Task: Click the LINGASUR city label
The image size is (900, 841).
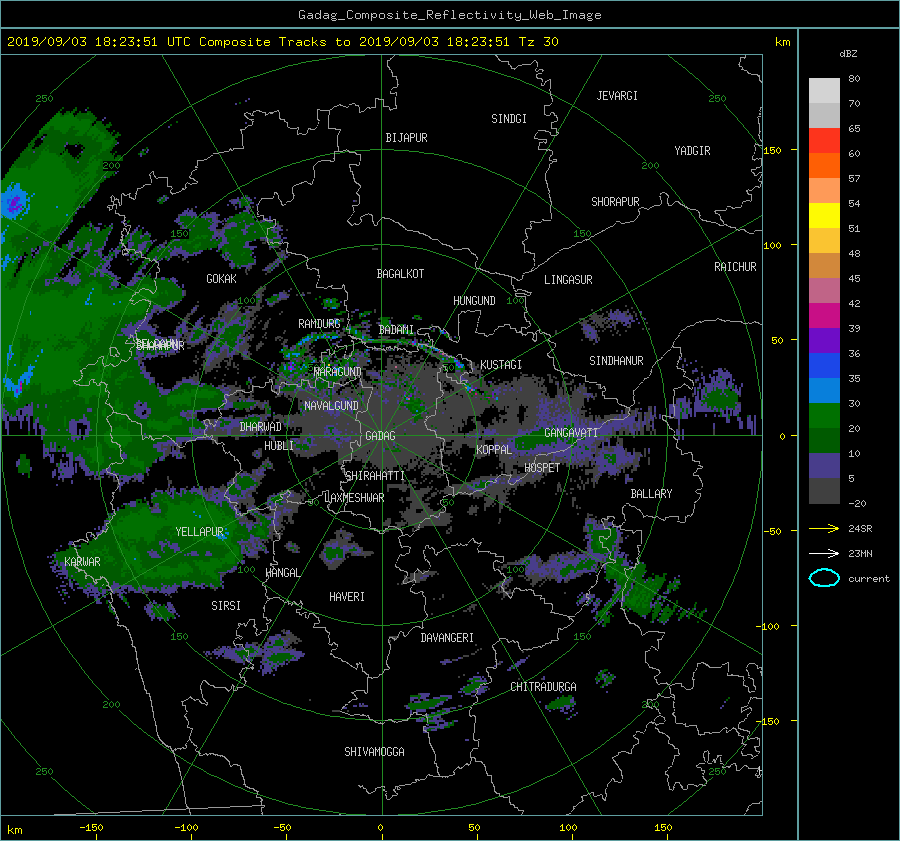Action: point(568,280)
